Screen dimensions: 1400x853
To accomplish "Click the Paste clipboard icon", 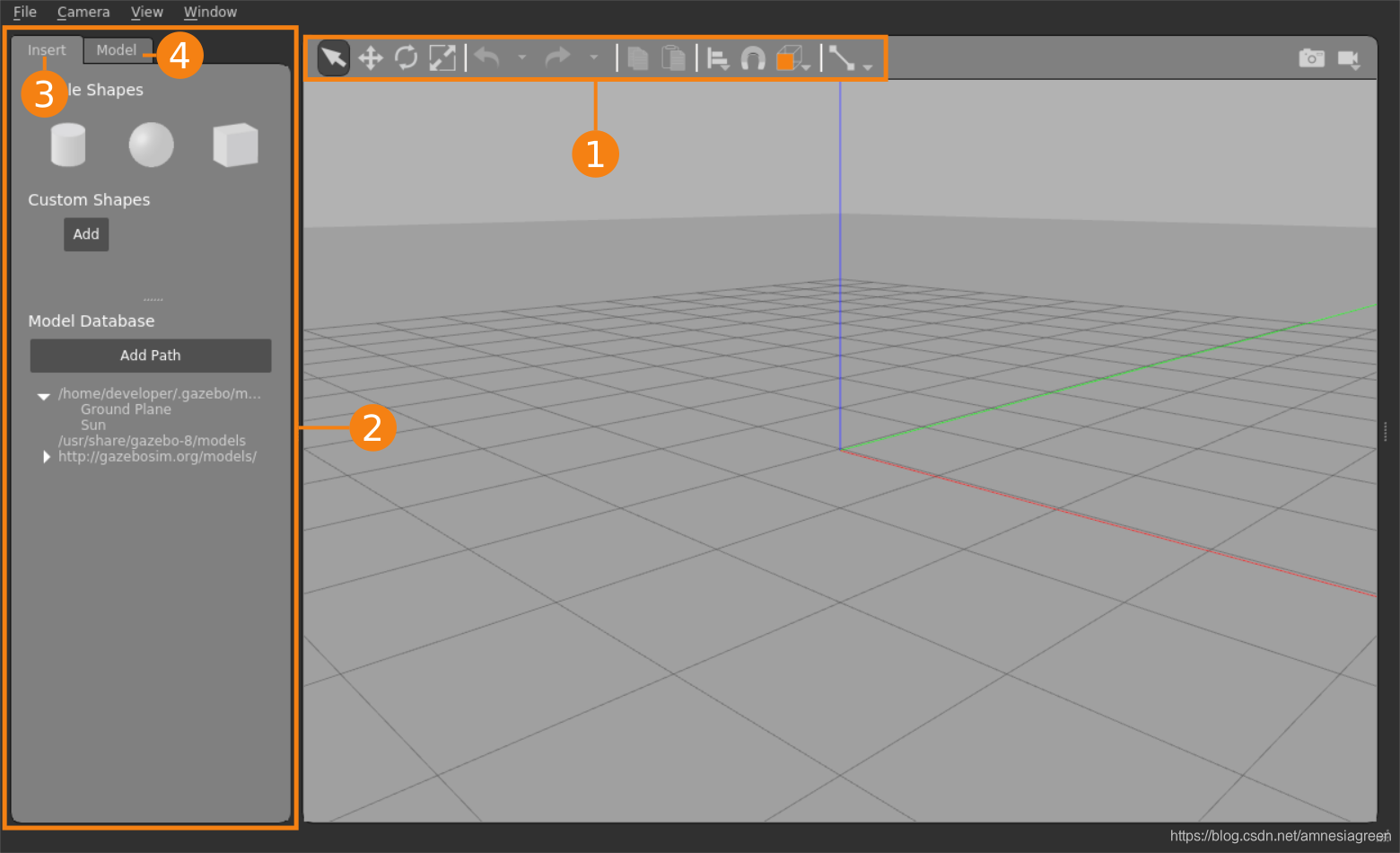I will (x=673, y=58).
